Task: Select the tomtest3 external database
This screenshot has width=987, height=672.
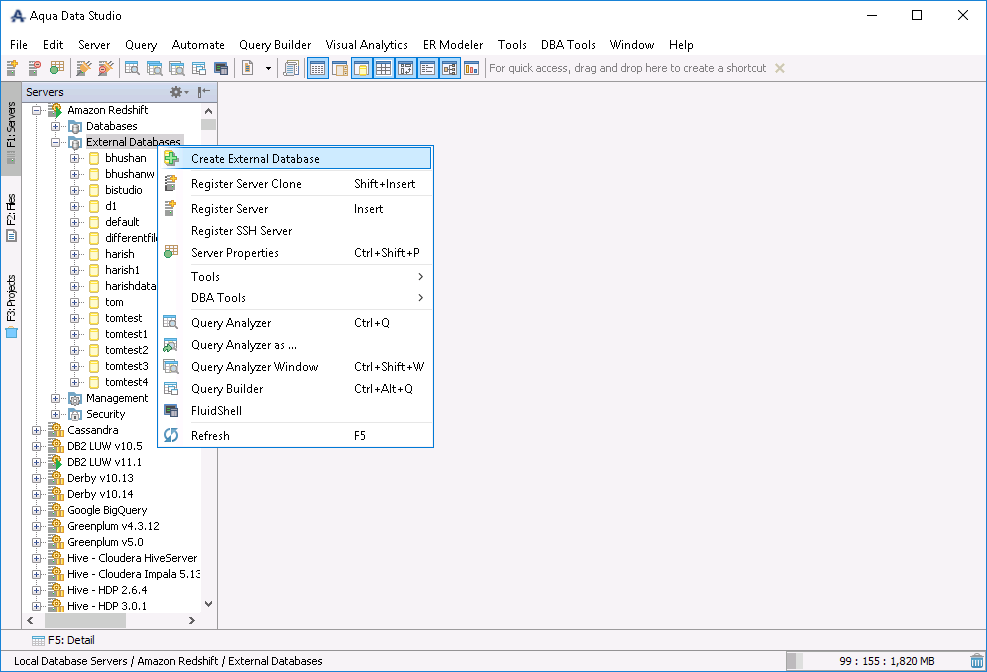Action: coord(126,366)
